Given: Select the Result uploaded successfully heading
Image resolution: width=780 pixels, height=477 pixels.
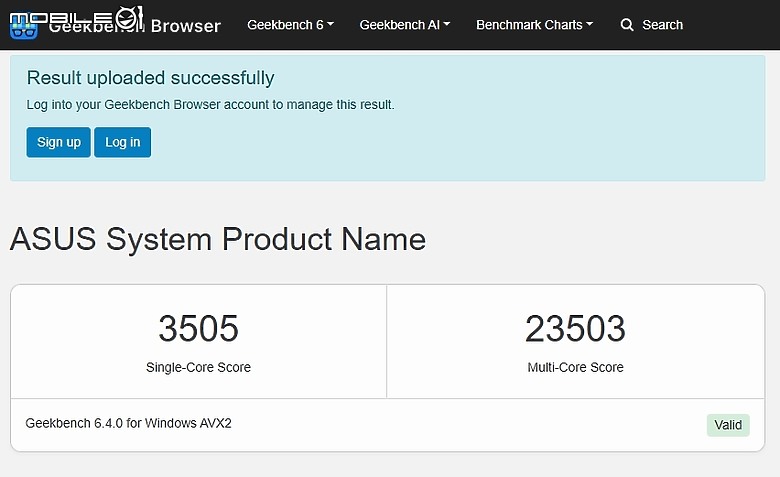Looking at the screenshot, I should pyautogui.click(x=150, y=78).
